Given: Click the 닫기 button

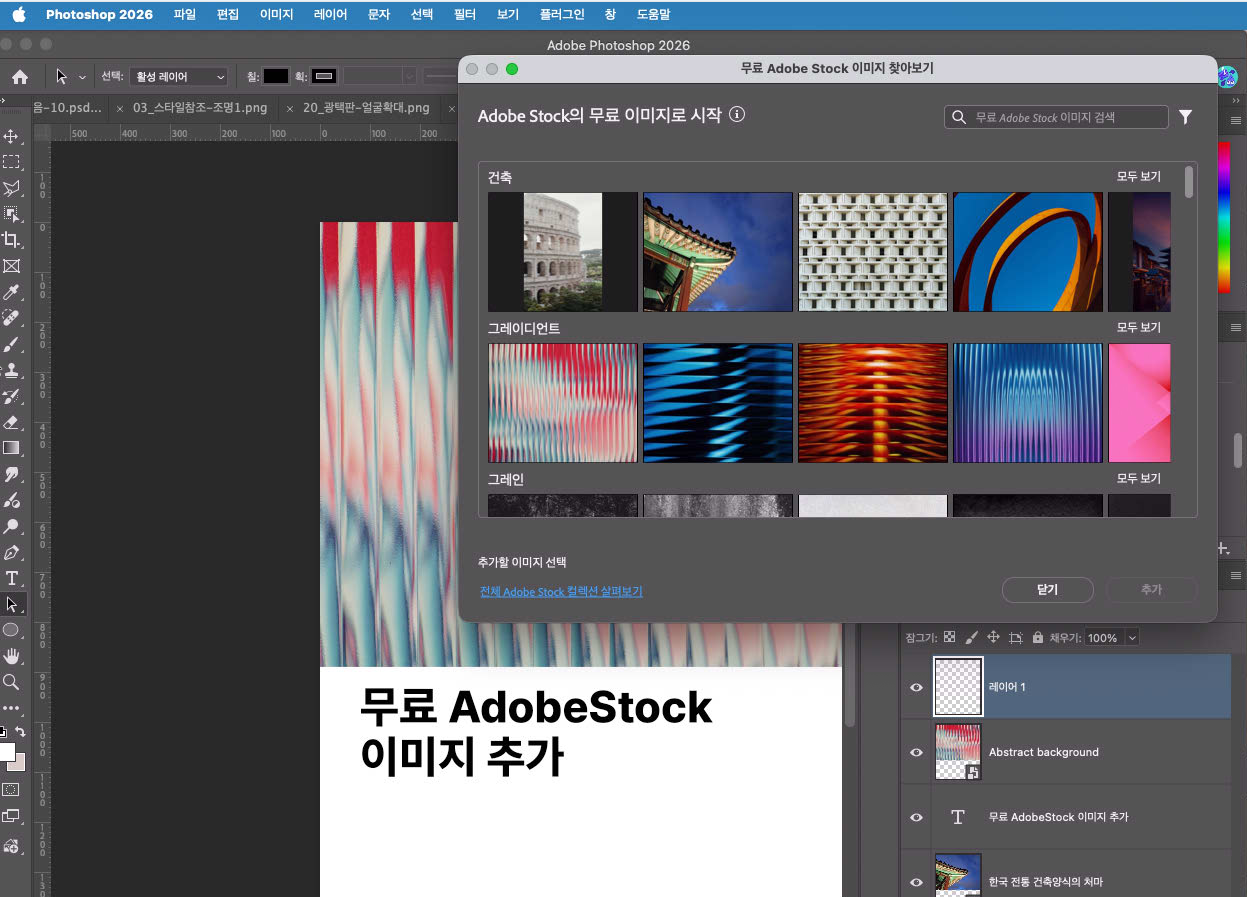Looking at the screenshot, I should click(1047, 590).
